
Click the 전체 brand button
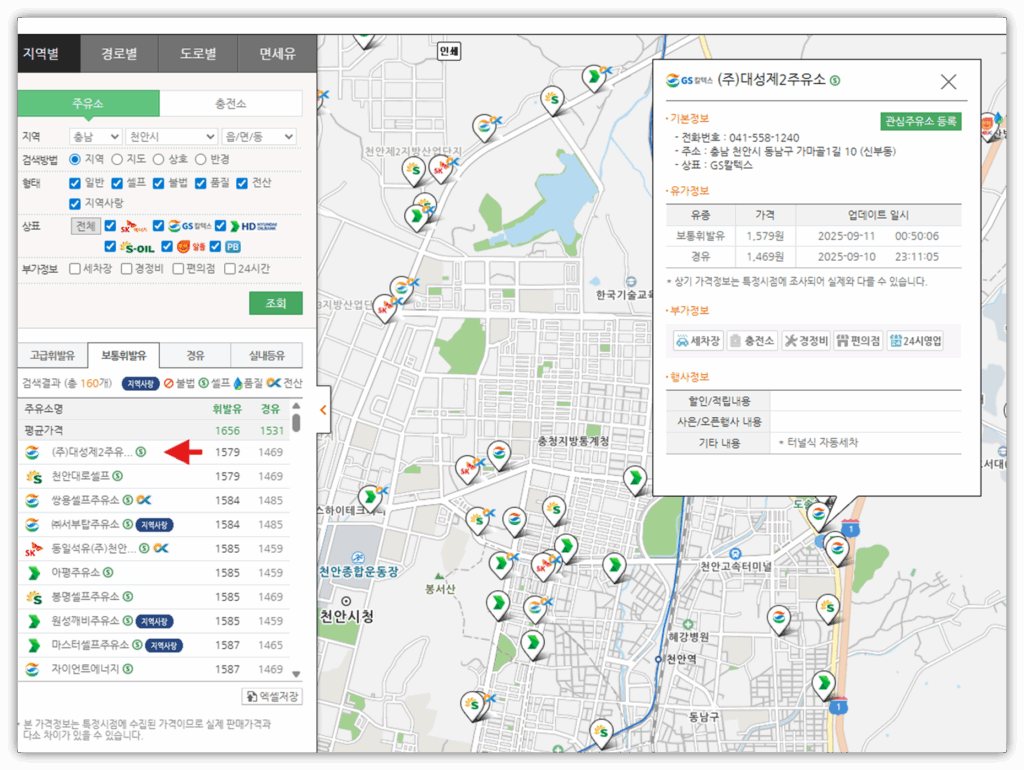(86, 226)
